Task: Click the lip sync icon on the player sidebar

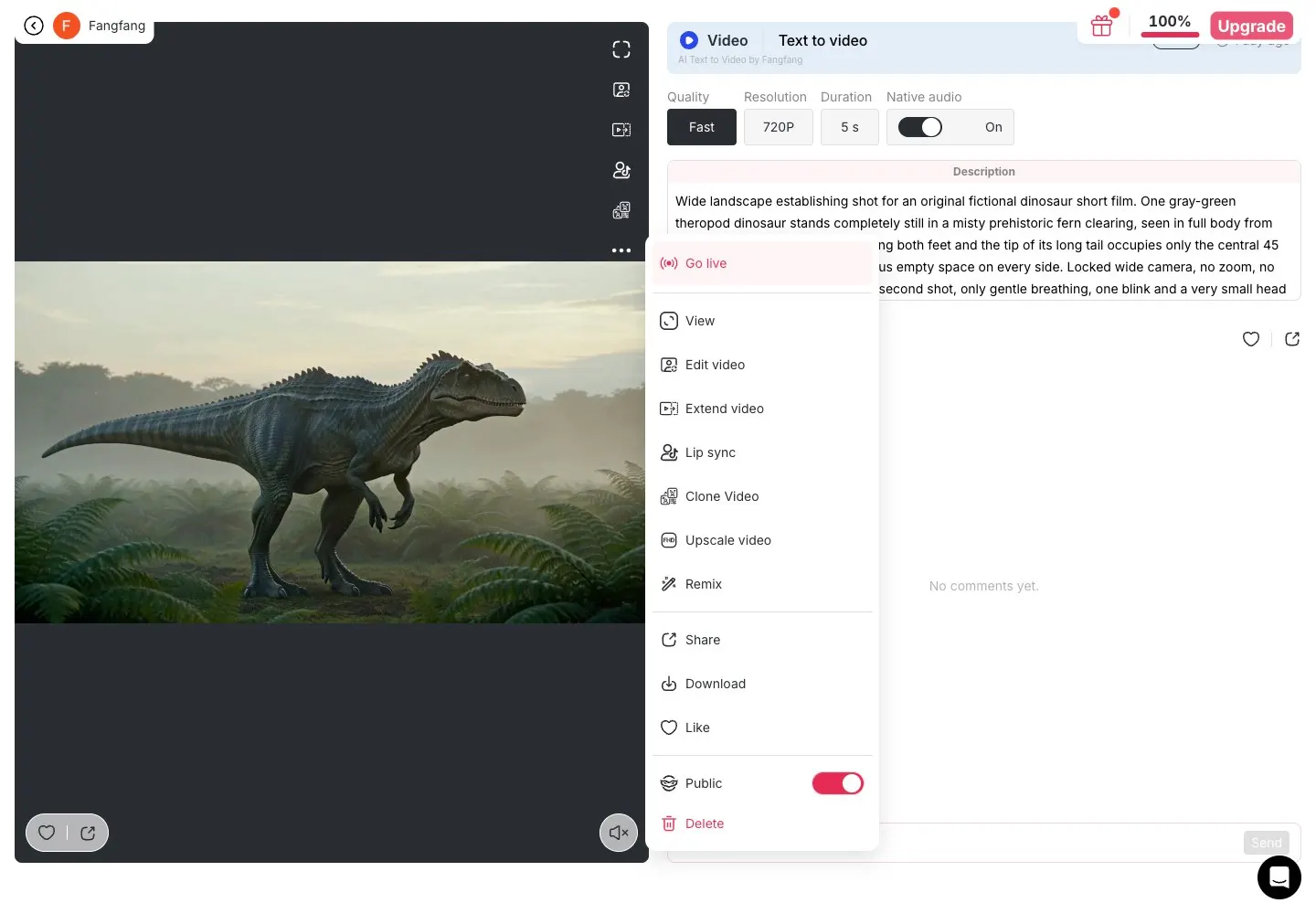Action: (621, 170)
